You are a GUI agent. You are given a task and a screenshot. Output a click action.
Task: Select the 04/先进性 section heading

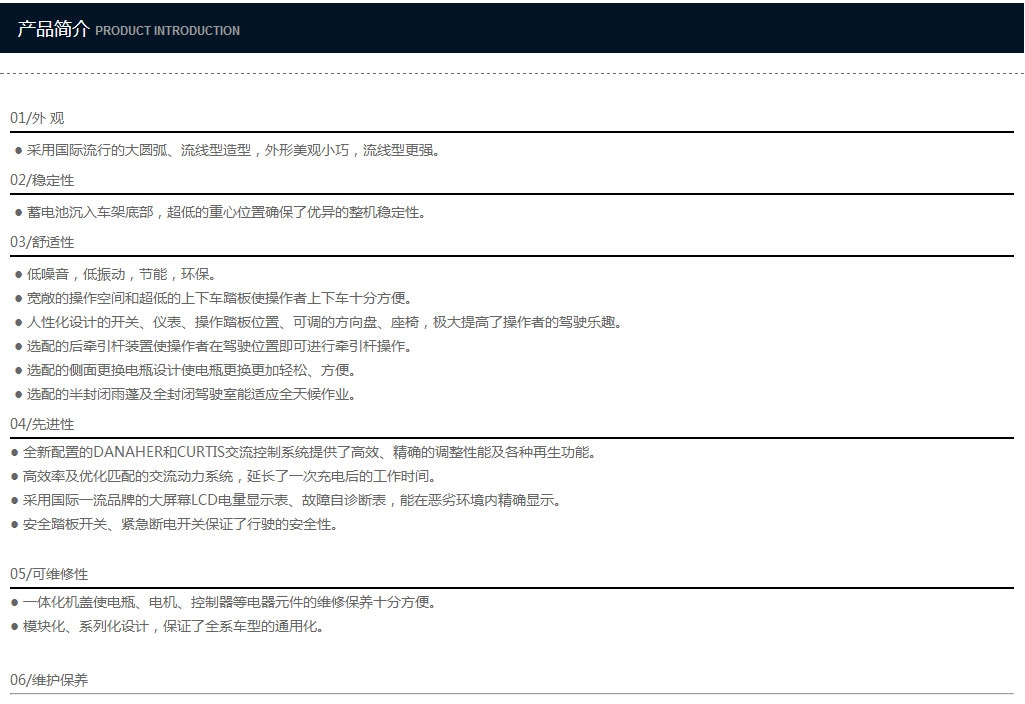(x=42, y=424)
